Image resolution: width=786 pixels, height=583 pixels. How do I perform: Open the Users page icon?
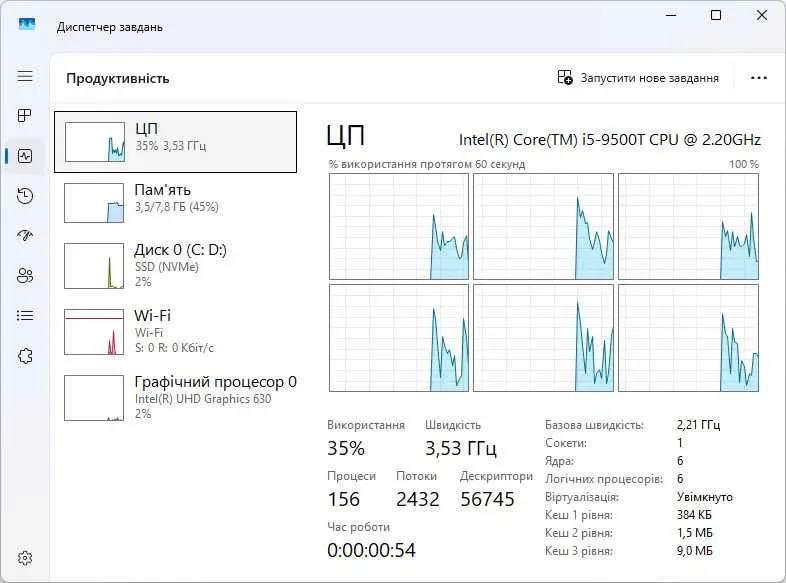click(25, 275)
